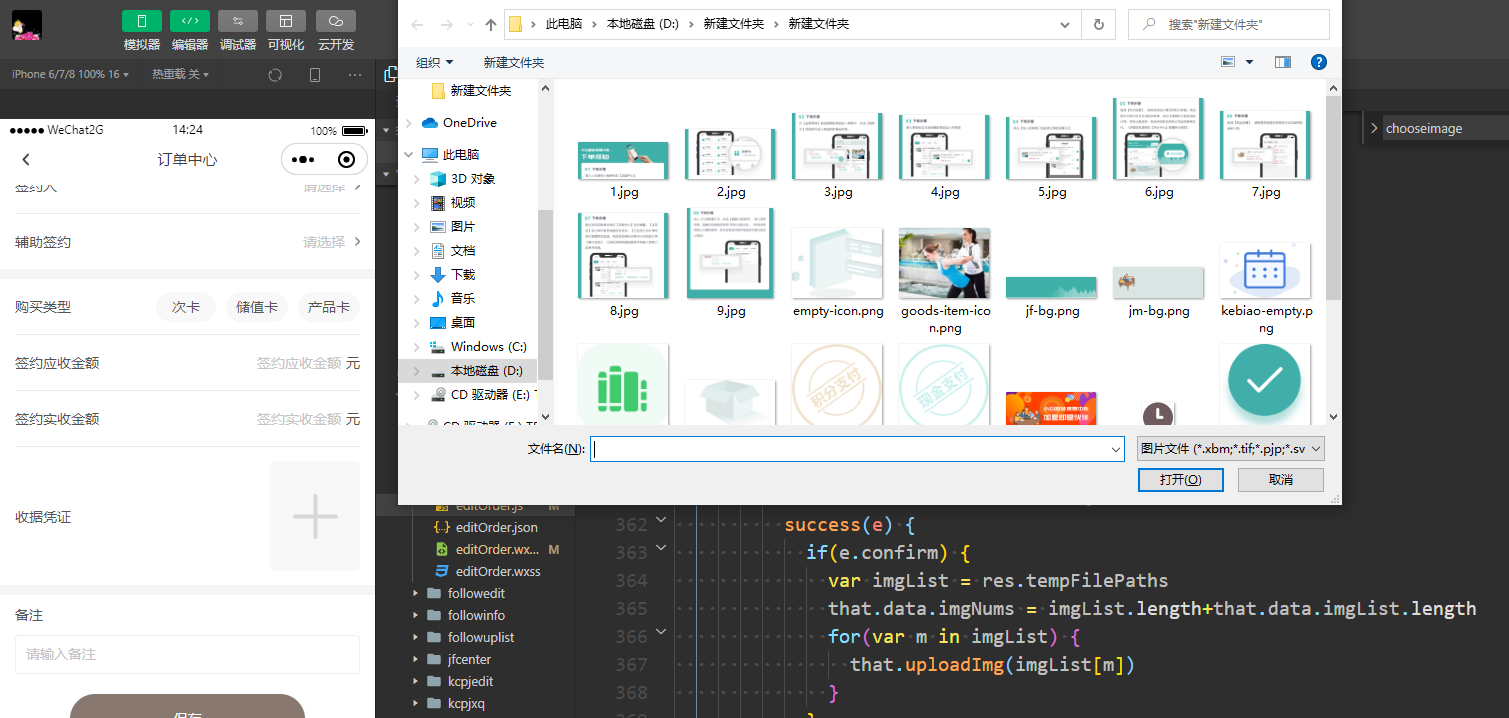Open the 图片文件 file type dropdown
The width and height of the screenshot is (1509, 718).
1231,450
